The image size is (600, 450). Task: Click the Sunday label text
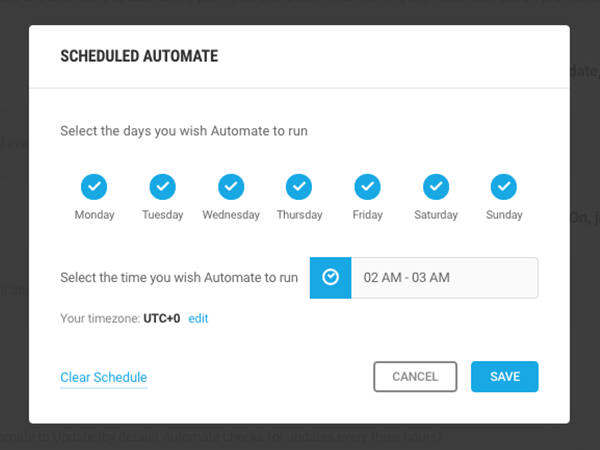click(x=504, y=215)
